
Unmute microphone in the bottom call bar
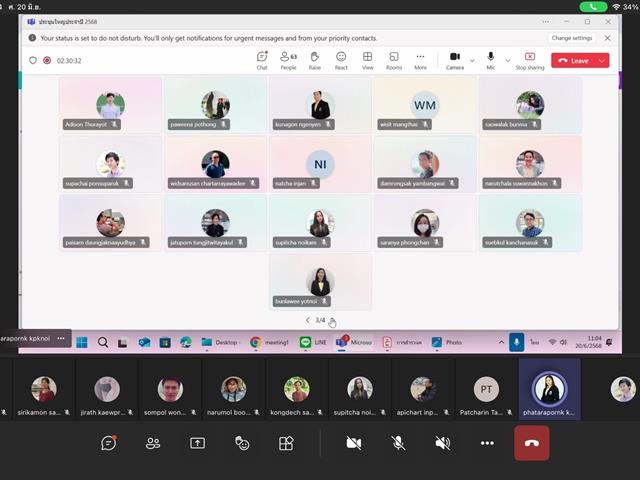point(398,443)
